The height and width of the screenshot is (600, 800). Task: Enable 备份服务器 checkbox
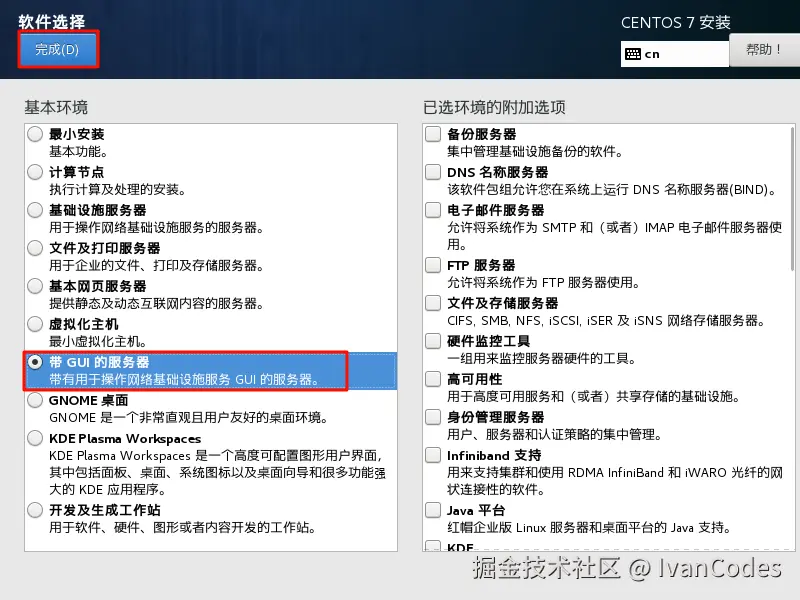pyautogui.click(x=433, y=134)
